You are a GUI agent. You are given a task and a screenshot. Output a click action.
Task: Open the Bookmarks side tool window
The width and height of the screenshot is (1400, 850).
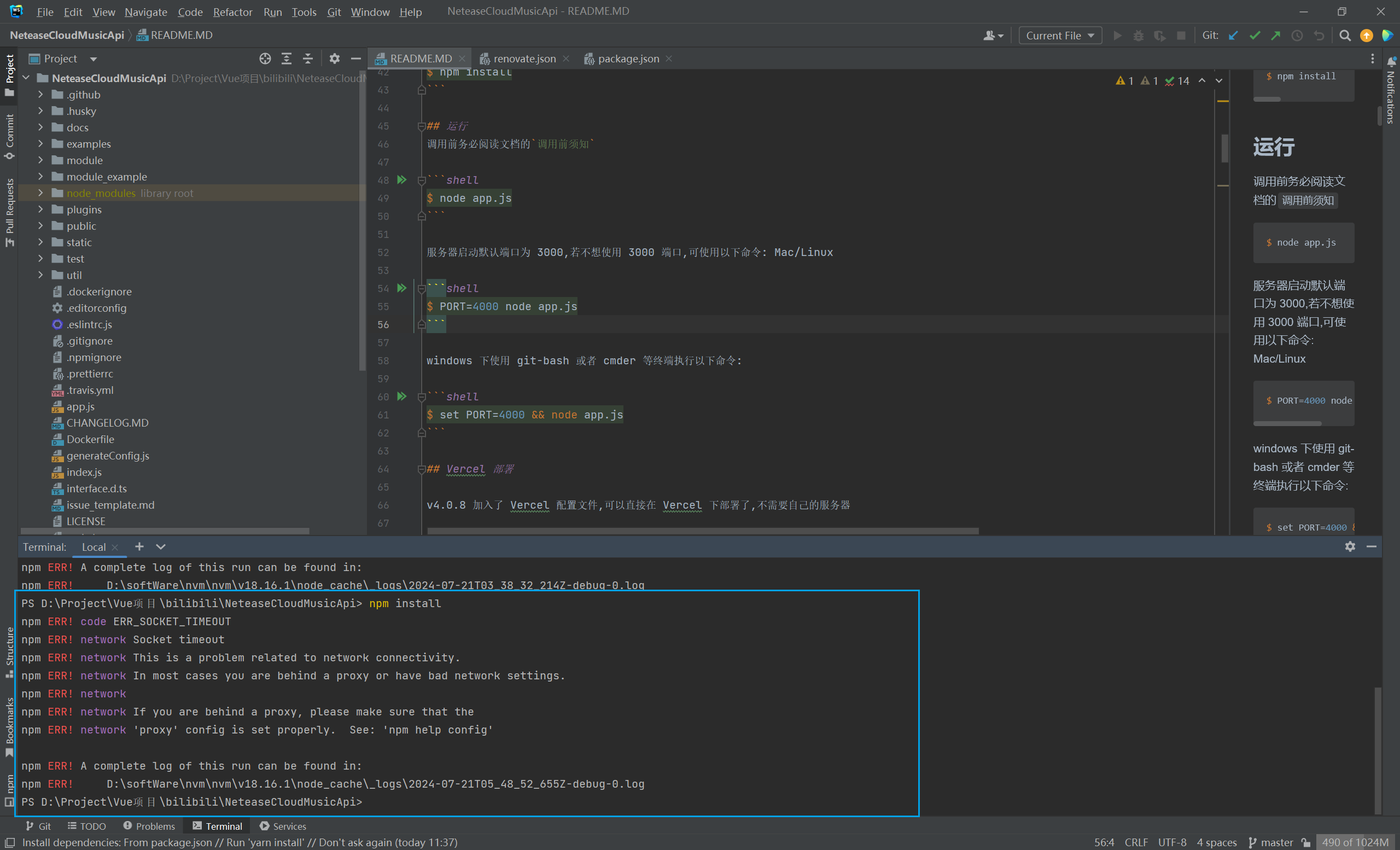click(10, 727)
